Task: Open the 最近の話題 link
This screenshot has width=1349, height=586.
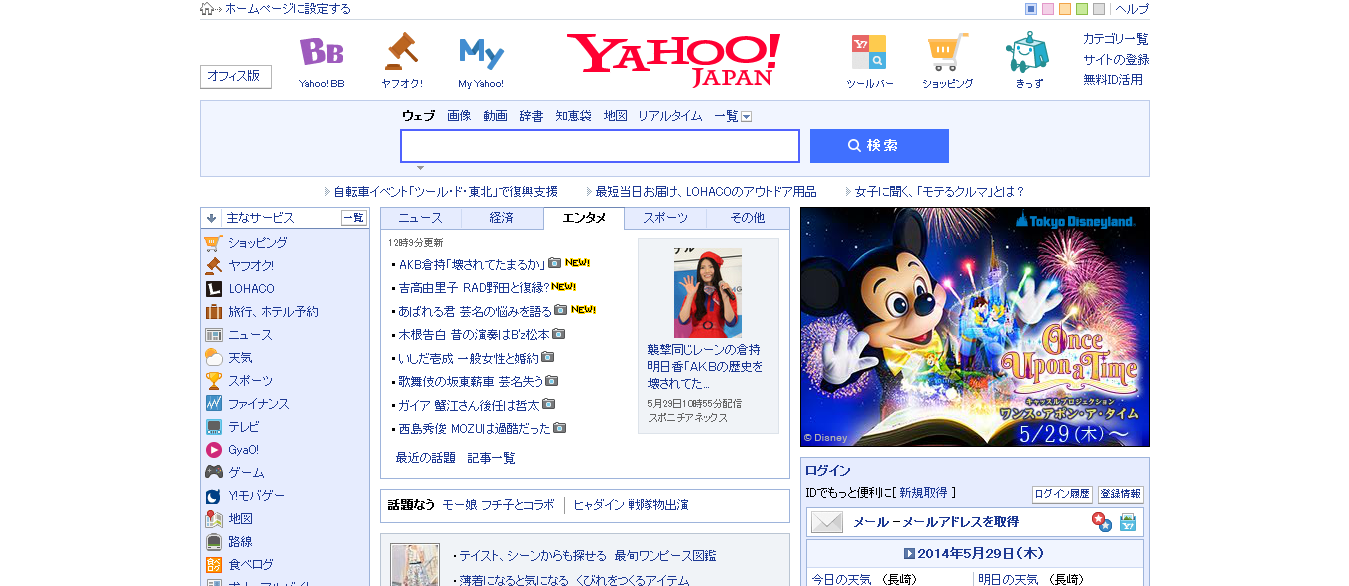Action: 426,458
